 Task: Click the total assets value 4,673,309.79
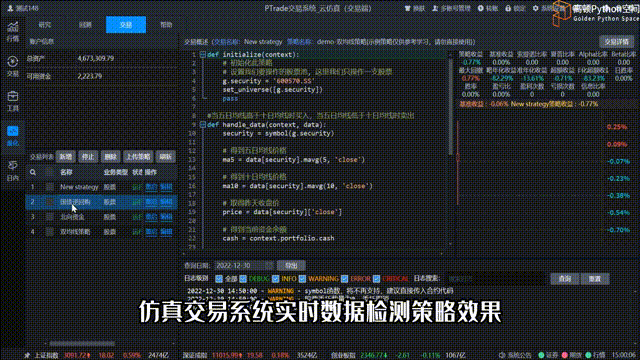pos(96,58)
